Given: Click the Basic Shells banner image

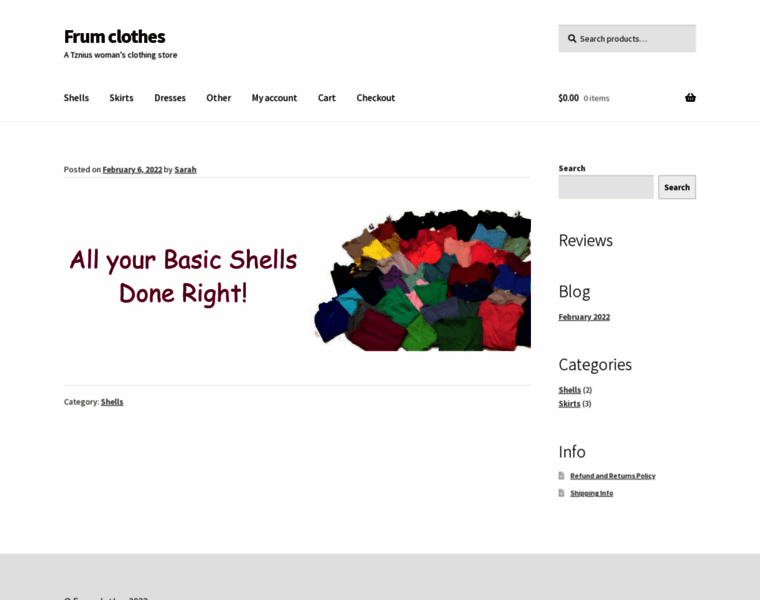Looking at the screenshot, I should (x=297, y=280).
